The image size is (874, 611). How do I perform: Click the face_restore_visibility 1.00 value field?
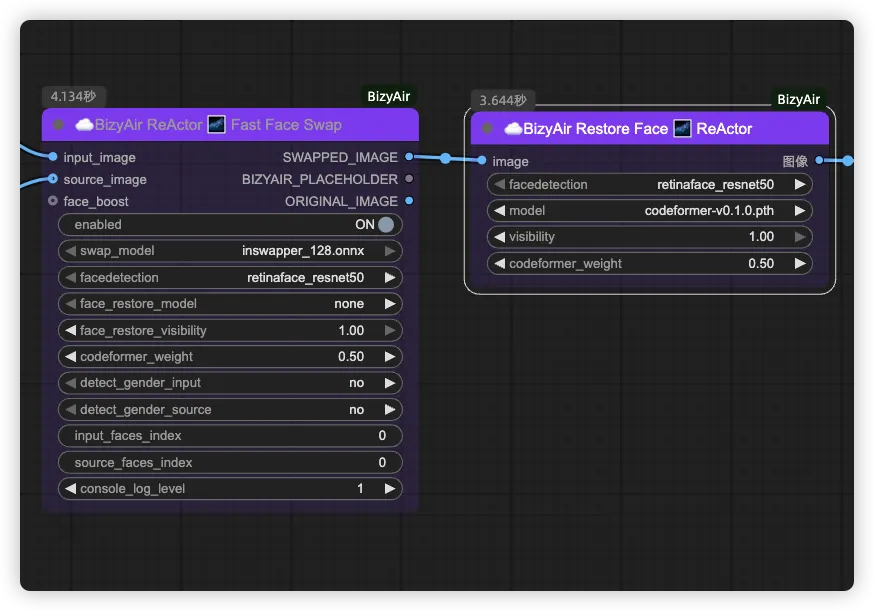pyautogui.click(x=230, y=331)
